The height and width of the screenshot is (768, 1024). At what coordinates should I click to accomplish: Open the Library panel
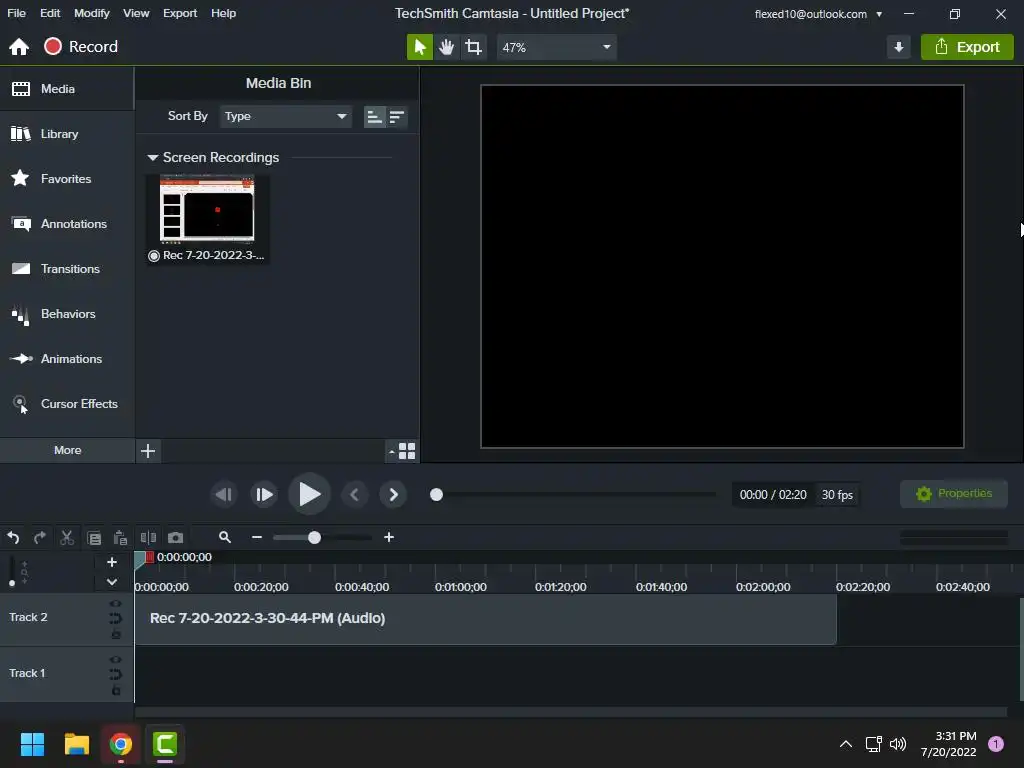tap(67, 134)
